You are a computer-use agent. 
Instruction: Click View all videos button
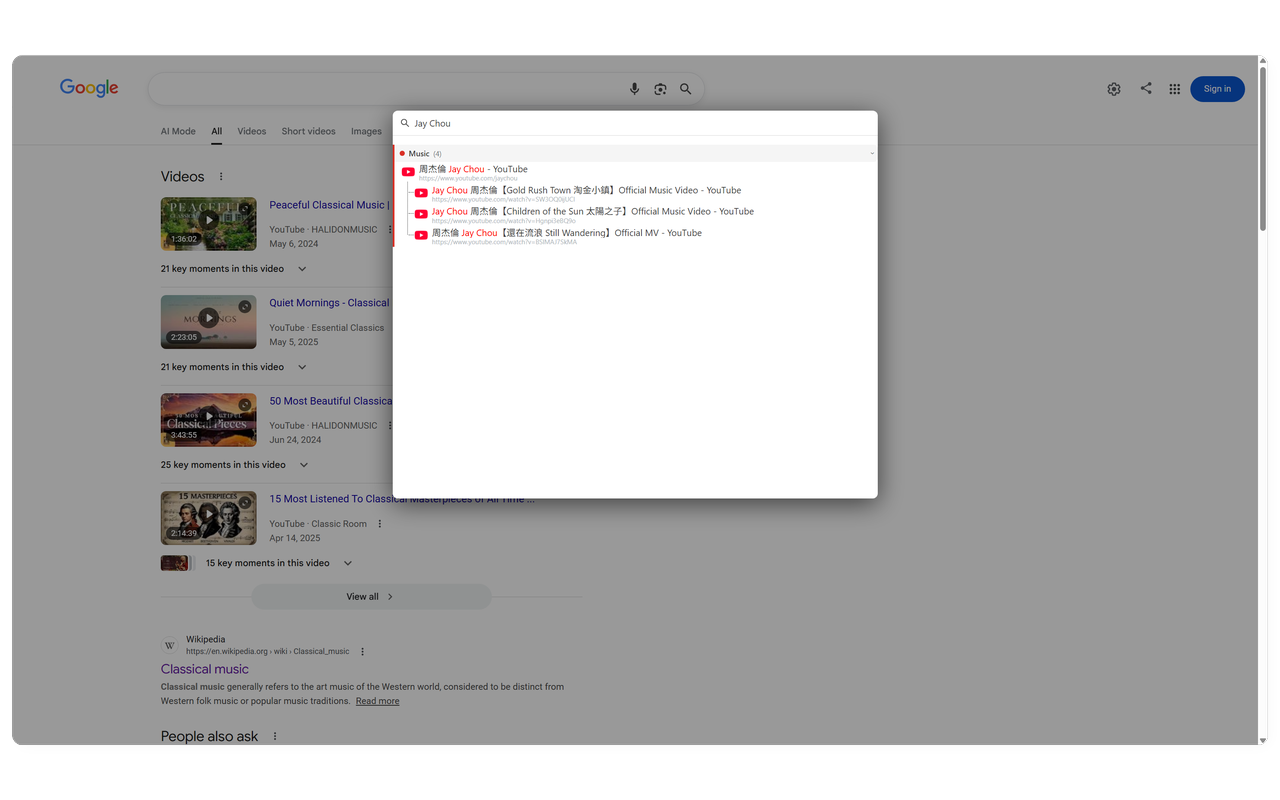tap(371, 597)
